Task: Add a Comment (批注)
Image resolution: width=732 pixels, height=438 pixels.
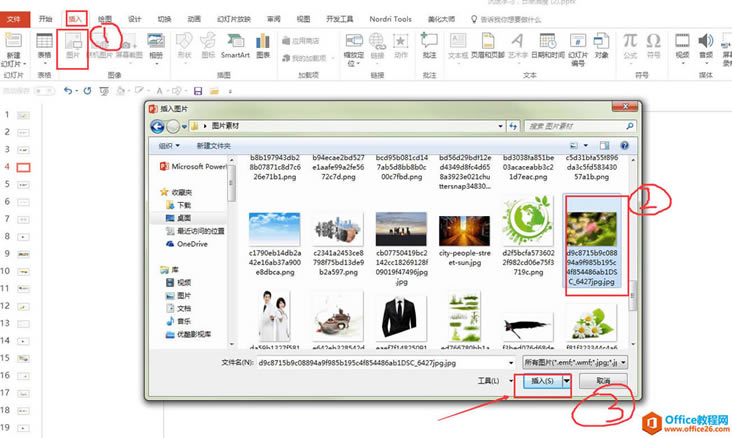Action: pyautogui.click(x=429, y=46)
